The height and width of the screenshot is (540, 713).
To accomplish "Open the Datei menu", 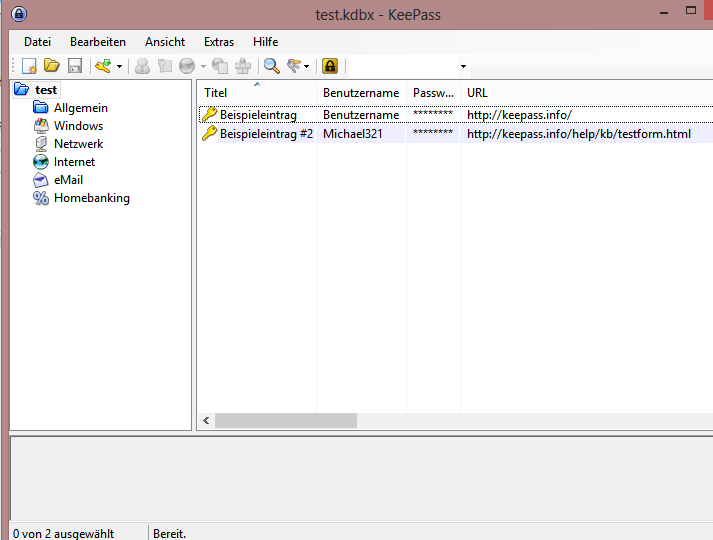I will 37,42.
